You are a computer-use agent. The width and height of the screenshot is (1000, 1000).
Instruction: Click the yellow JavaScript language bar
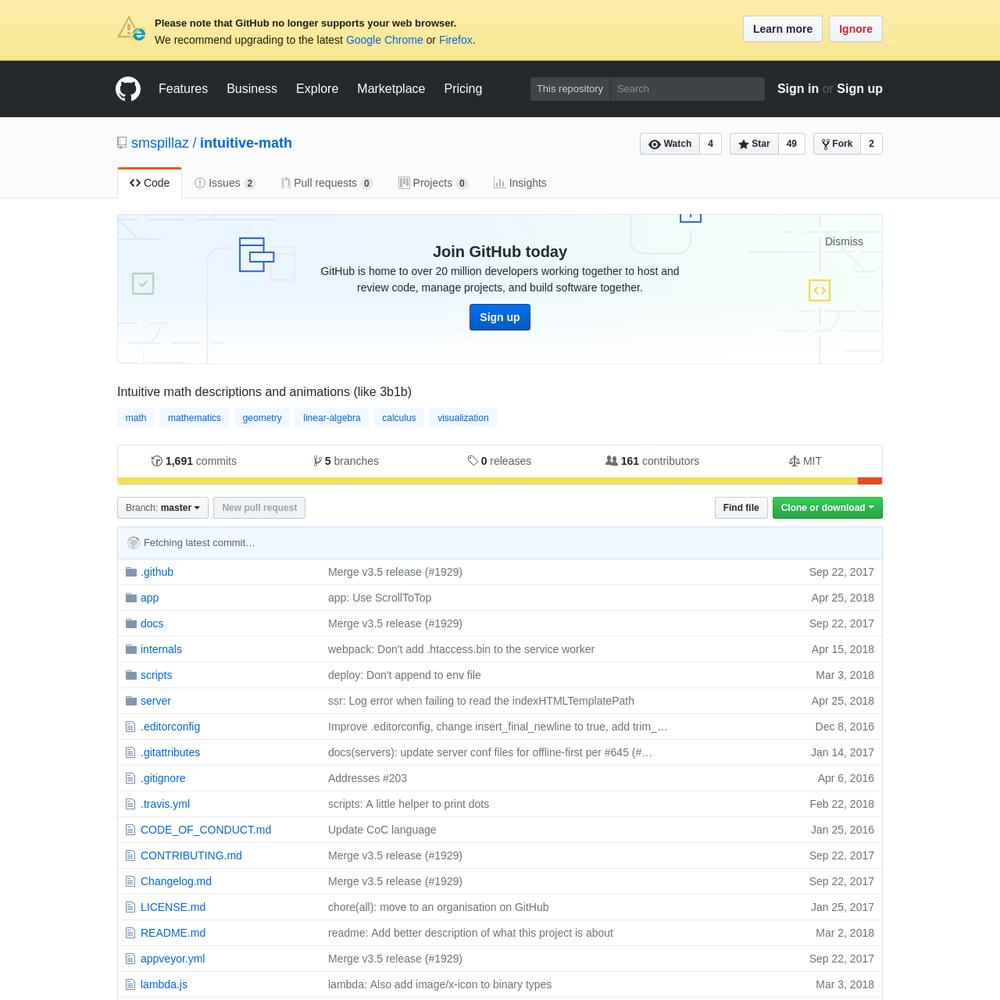pos(487,481)
